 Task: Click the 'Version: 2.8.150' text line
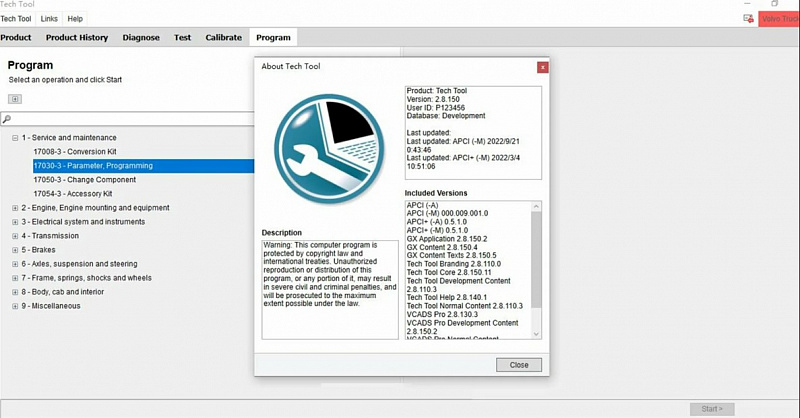click(x=433, y=100)
